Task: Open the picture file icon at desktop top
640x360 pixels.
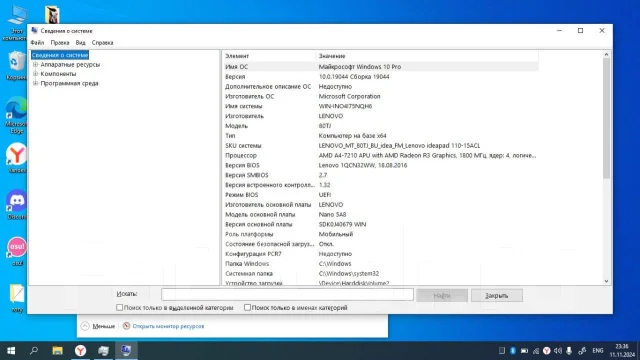Action: click(52, 15)
